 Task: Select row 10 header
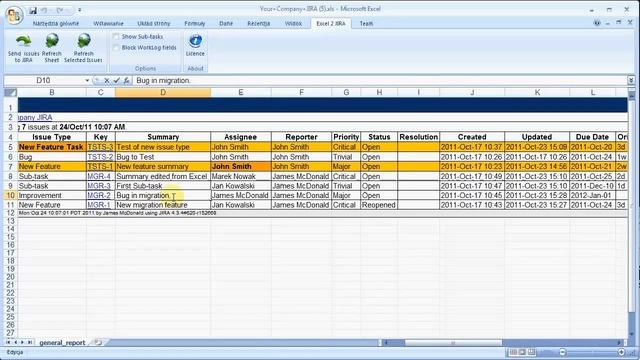[x=11, y=196]
